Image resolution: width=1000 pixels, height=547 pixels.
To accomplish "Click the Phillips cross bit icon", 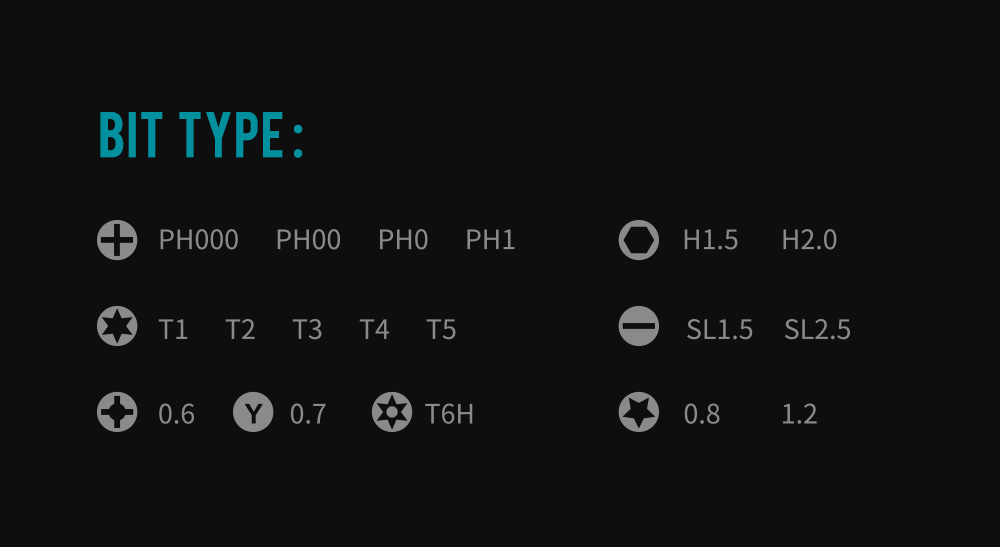I will coord(117,241).
